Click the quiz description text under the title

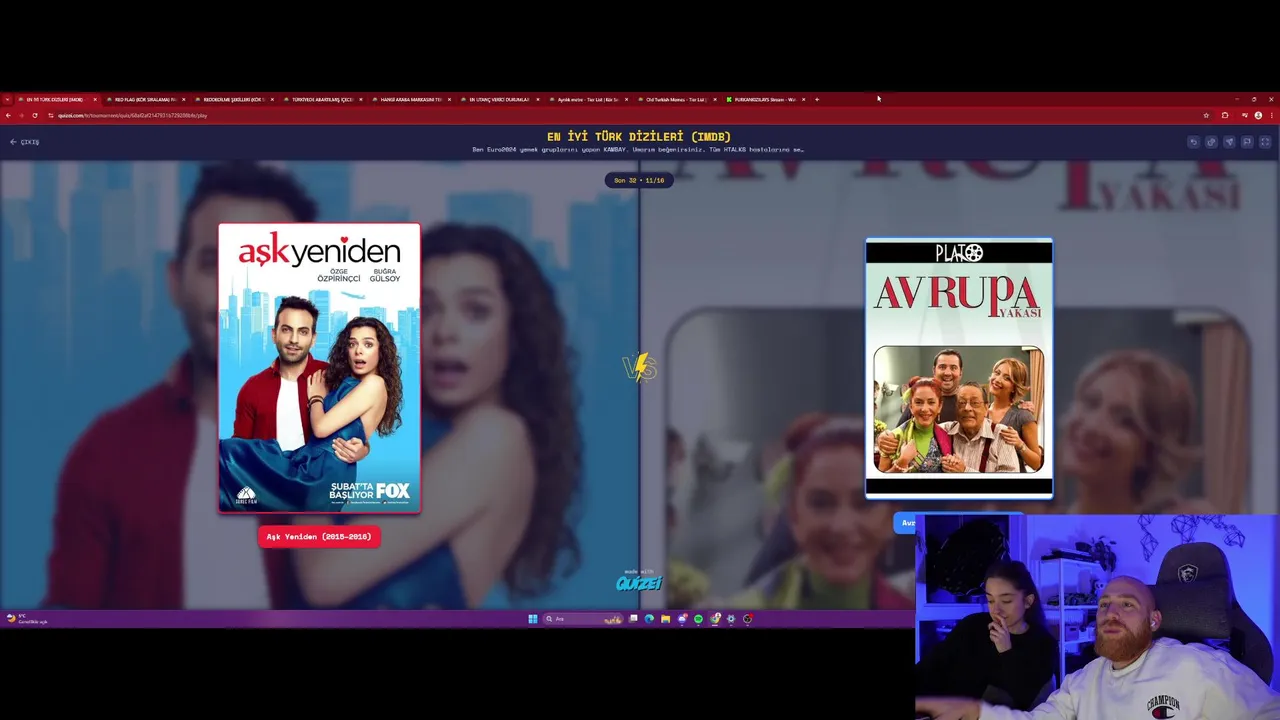point(638,150)
